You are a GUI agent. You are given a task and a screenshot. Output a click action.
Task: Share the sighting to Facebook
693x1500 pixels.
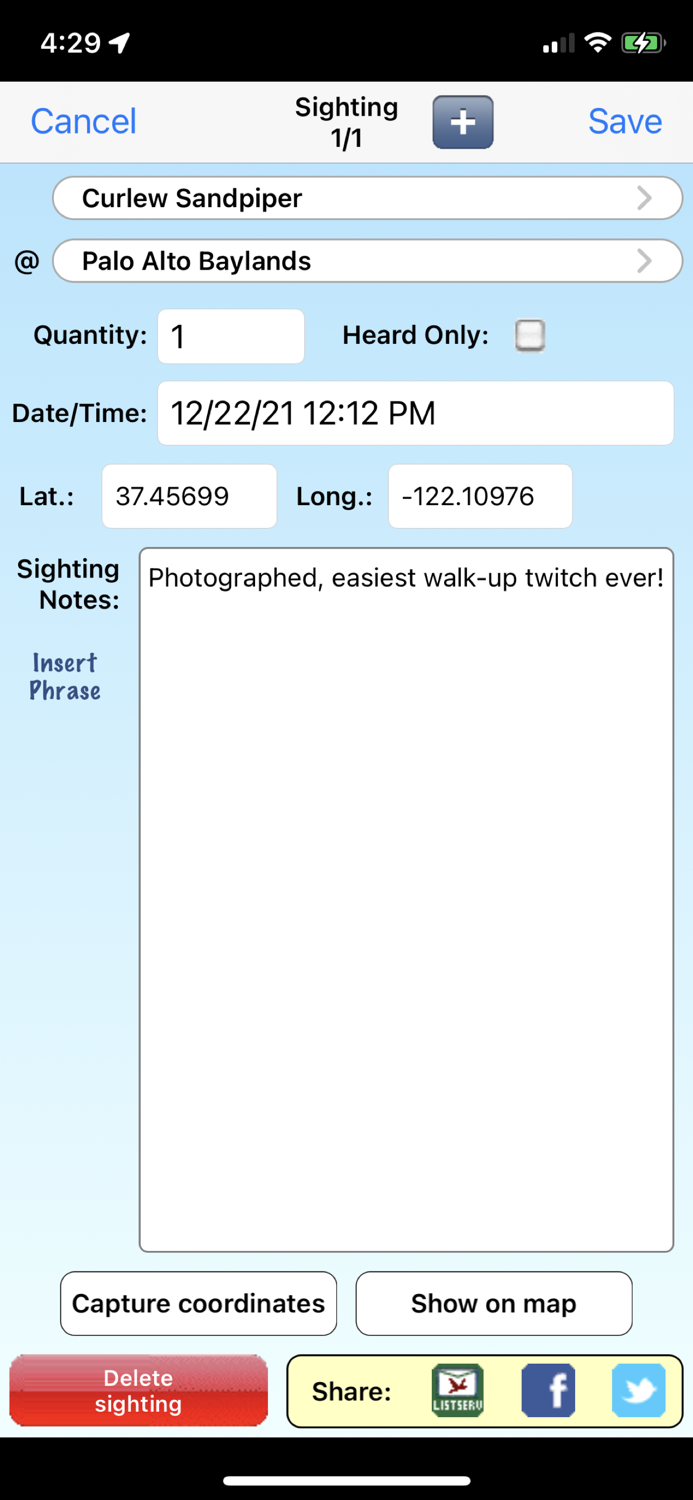pyautogui.click(x=548, y=1390)
